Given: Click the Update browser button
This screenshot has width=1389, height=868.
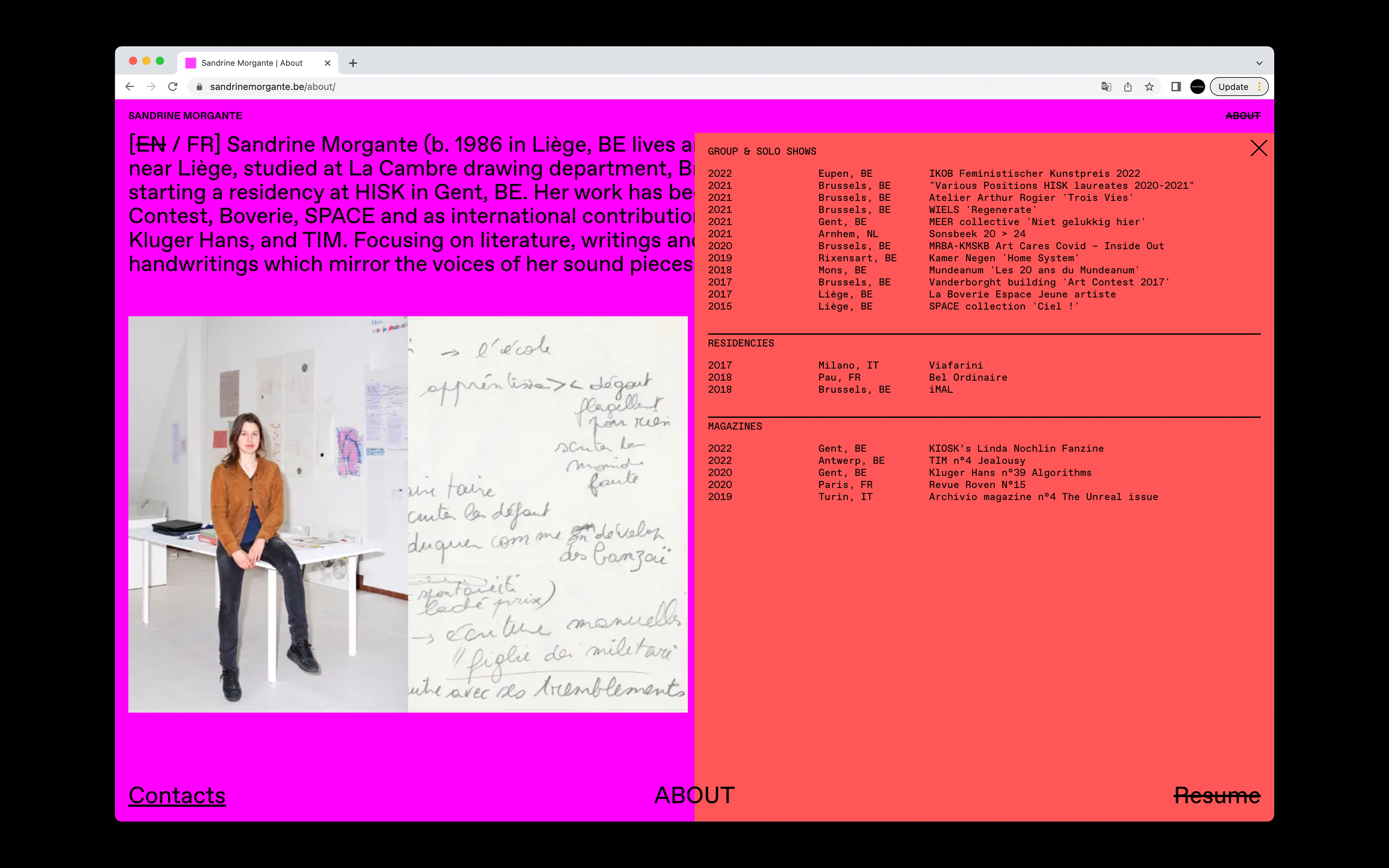Looking at the screenshot, I should (x=1233, y=87).
